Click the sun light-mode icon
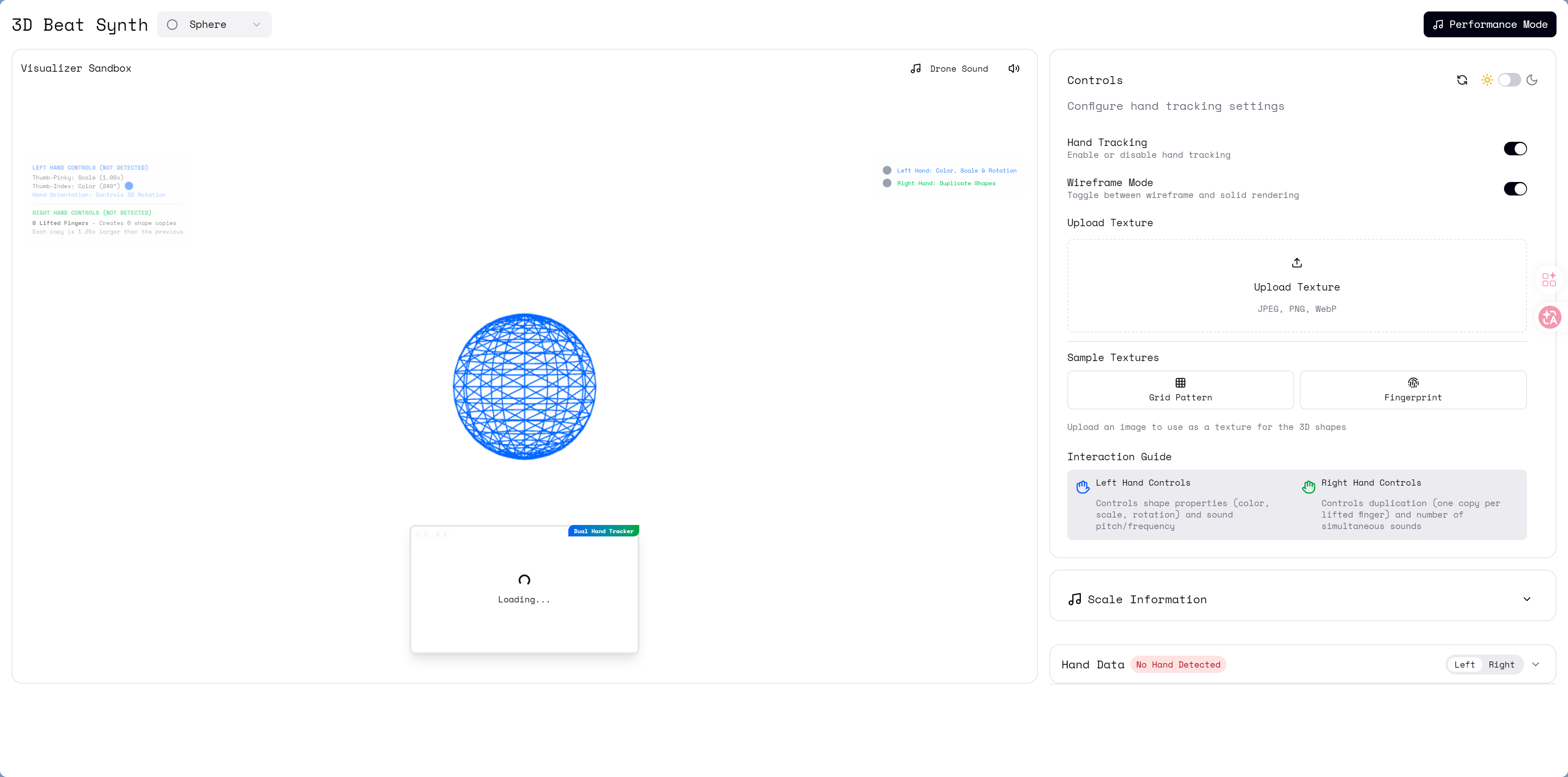 pos(1486,80)
